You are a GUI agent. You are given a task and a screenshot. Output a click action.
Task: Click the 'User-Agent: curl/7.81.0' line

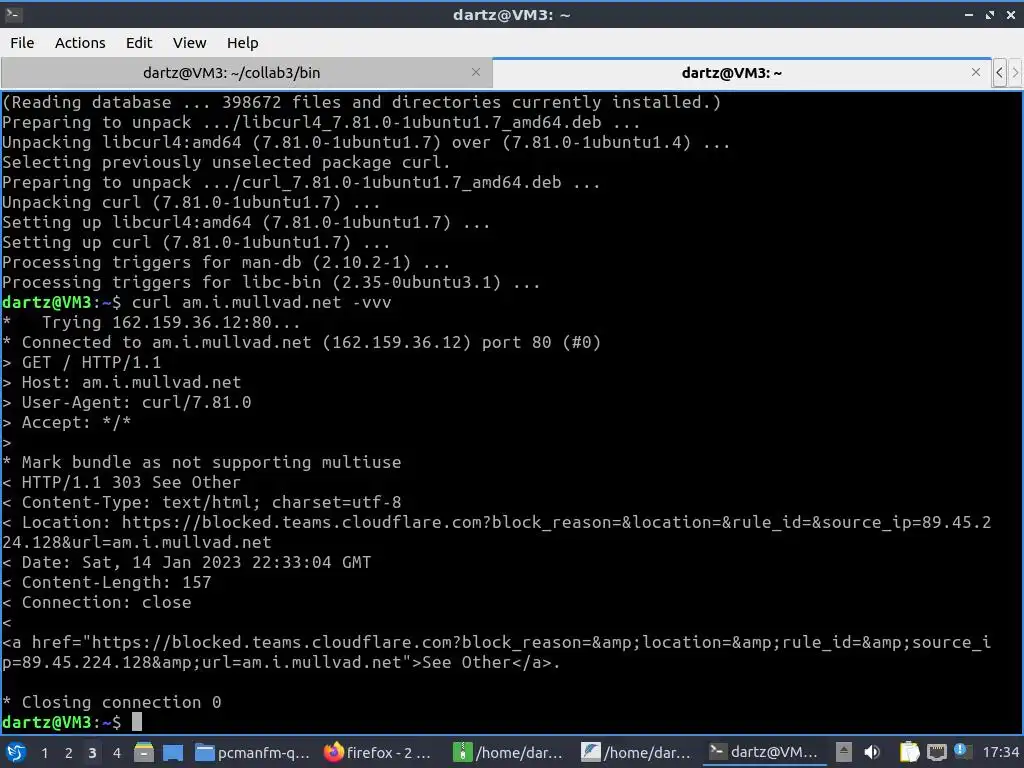(x=136, y=402)
